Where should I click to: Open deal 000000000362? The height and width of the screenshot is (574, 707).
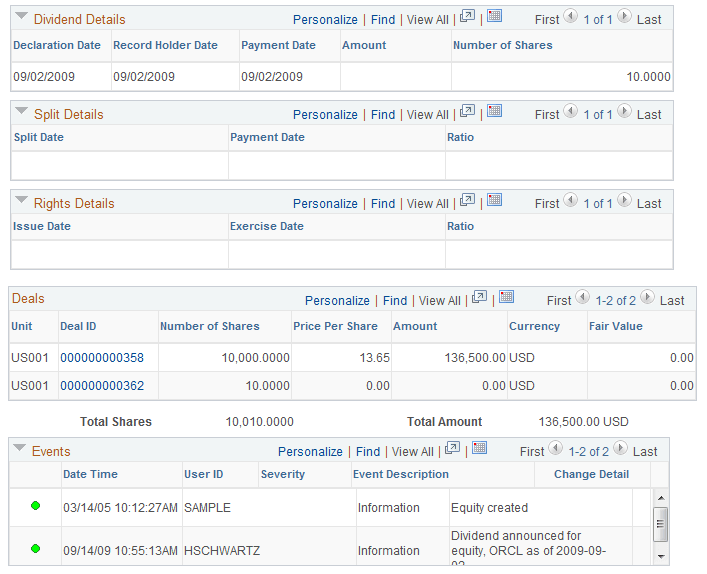coord(102,386)
